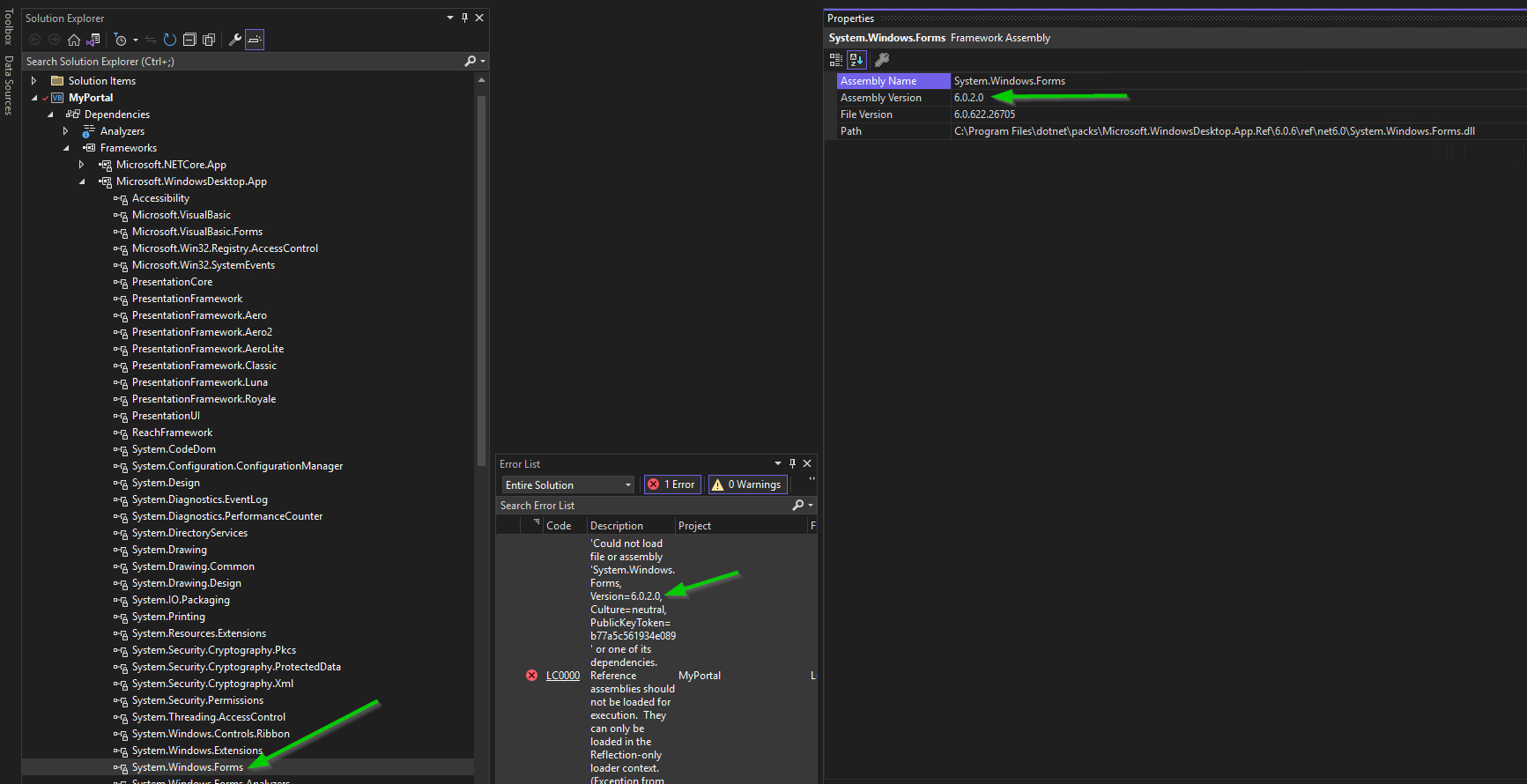This screenshot has width=1527, height=784.
Task: Collapse the Frameworks node
Action: [x=66, y=148]
